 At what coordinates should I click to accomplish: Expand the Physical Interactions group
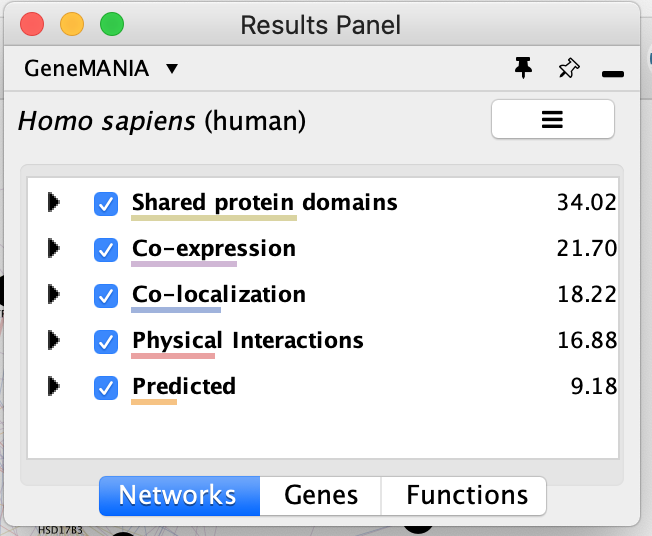tap(54, 341)
